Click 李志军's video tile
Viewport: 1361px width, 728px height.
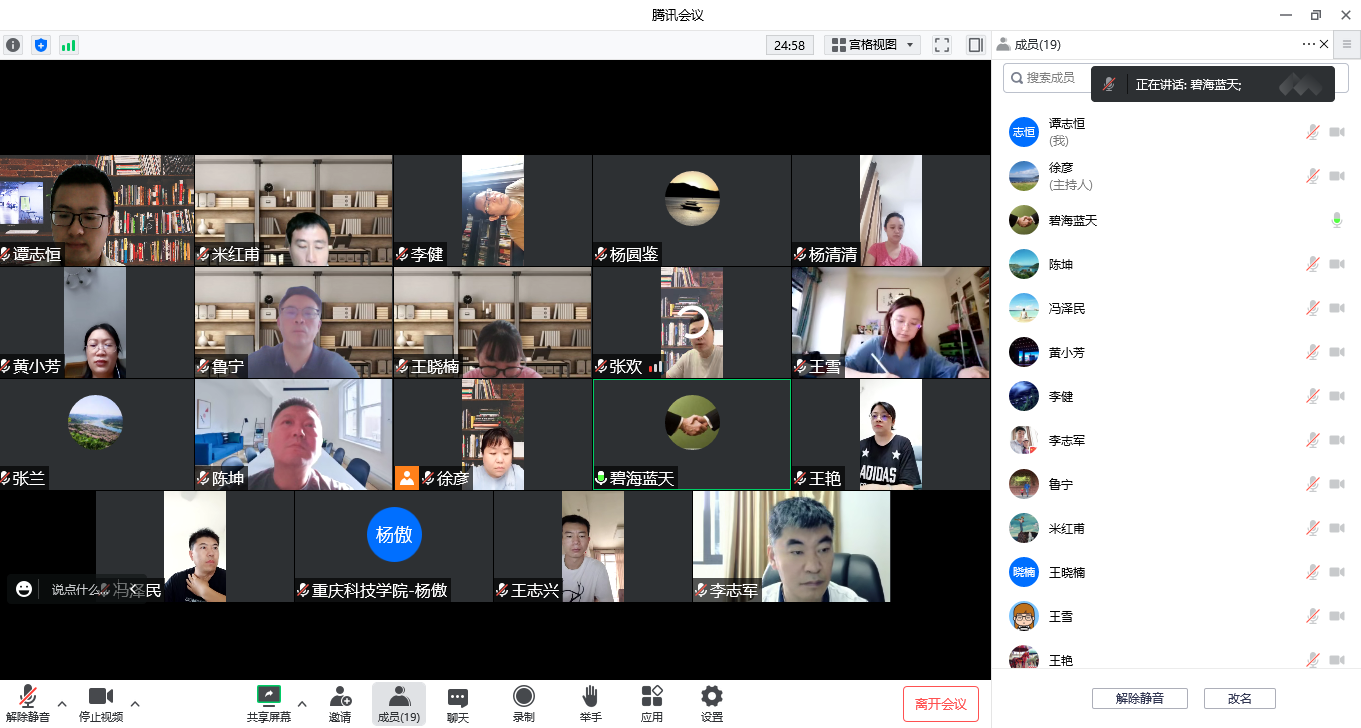[x=792, y=546]
